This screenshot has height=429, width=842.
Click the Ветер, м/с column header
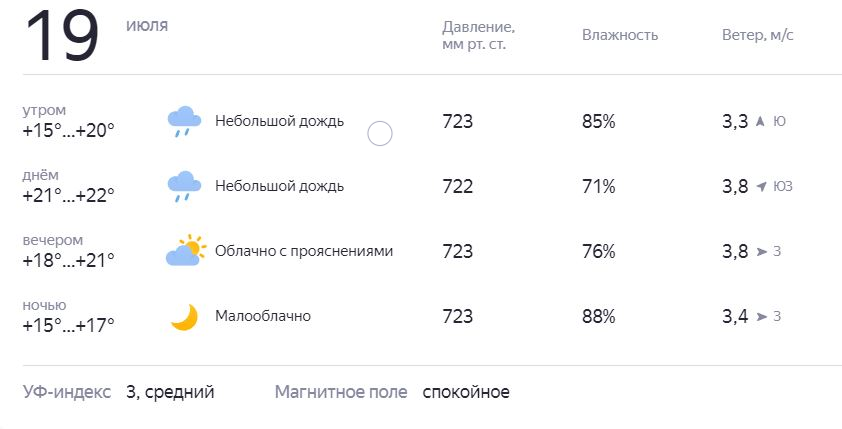(x=757, y=35)
